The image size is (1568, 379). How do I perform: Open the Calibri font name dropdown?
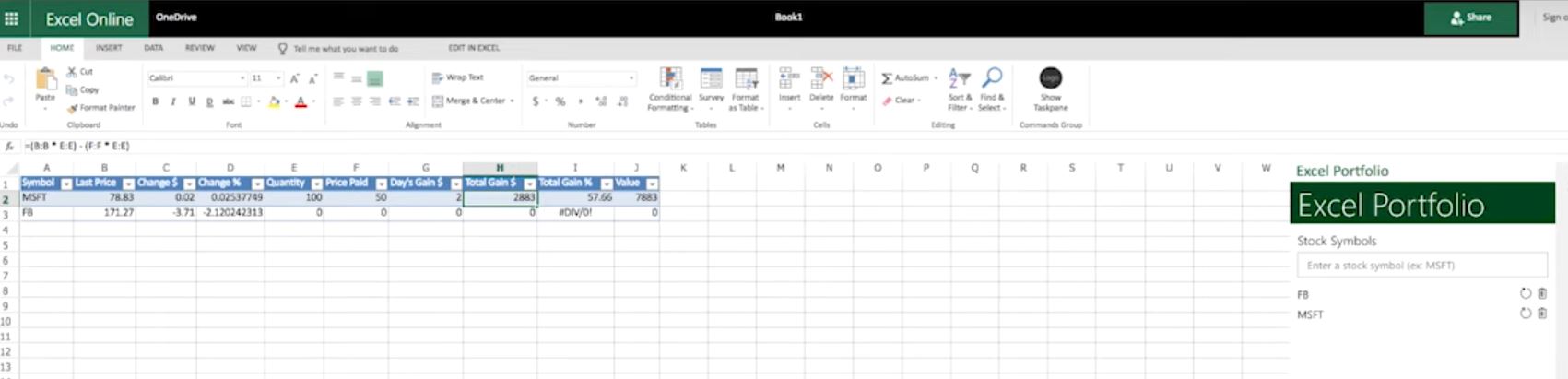(242, 78)
